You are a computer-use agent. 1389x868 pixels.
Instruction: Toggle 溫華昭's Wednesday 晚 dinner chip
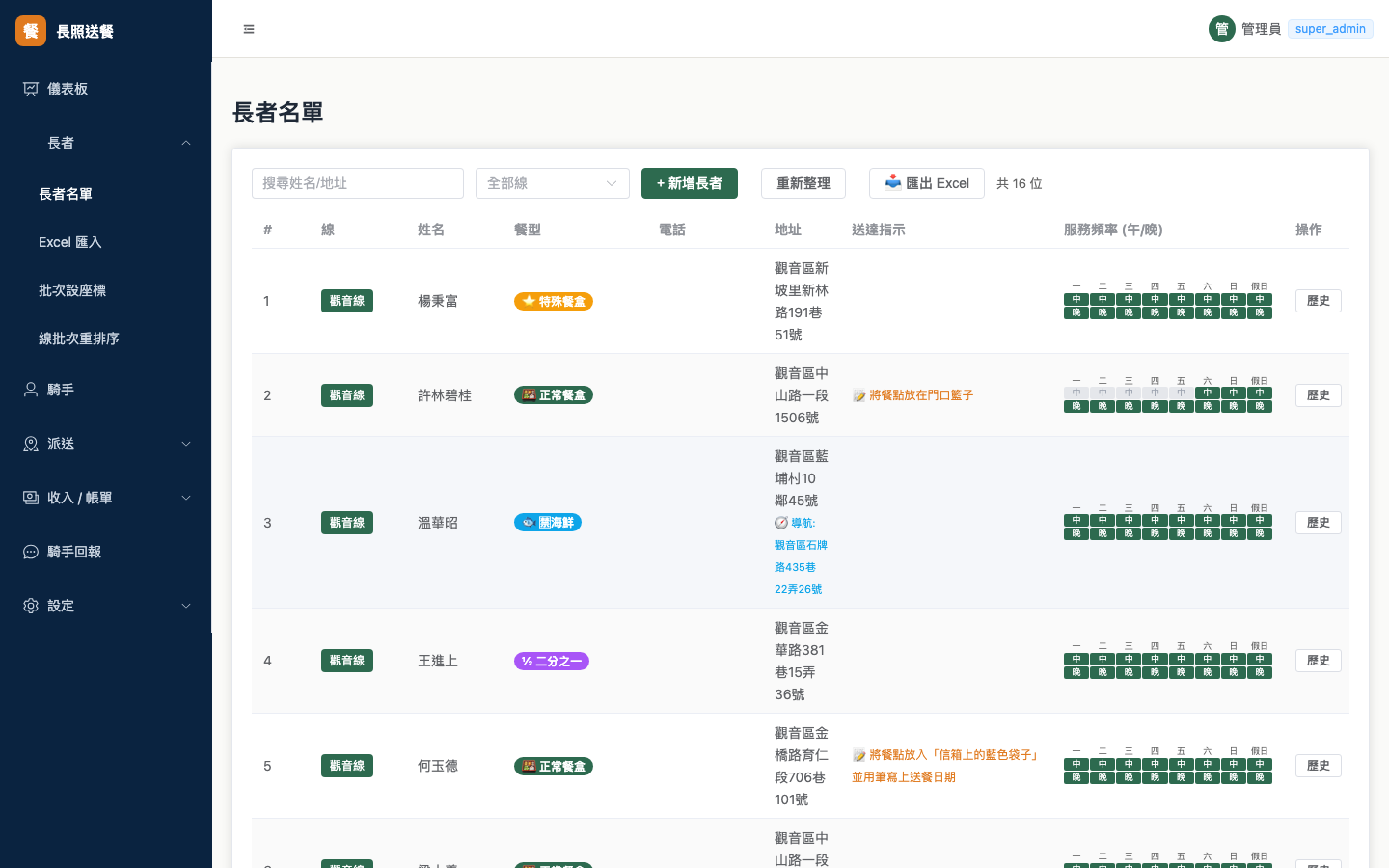click(x=1129, y=533)
